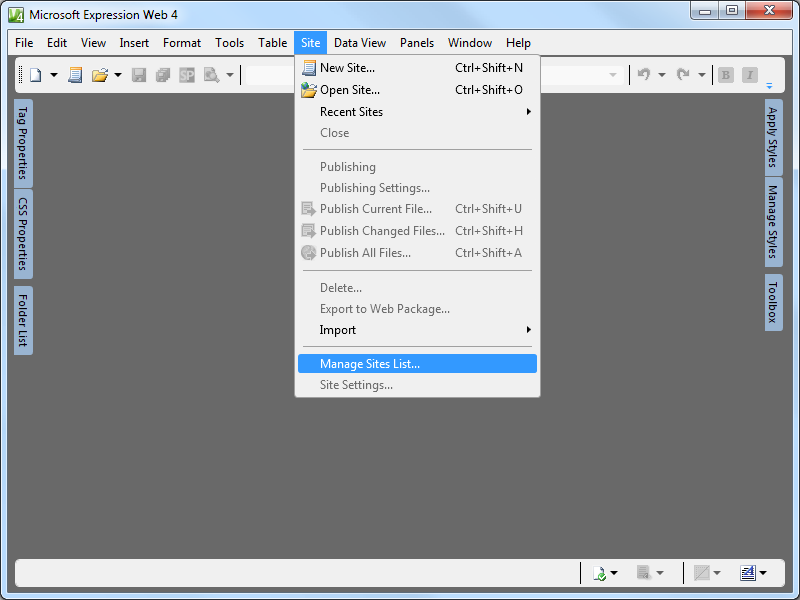This screenshot has width=800, height=600.
Task: Click the compatibility checker status bar icon
Action: (x=599, y=573)
